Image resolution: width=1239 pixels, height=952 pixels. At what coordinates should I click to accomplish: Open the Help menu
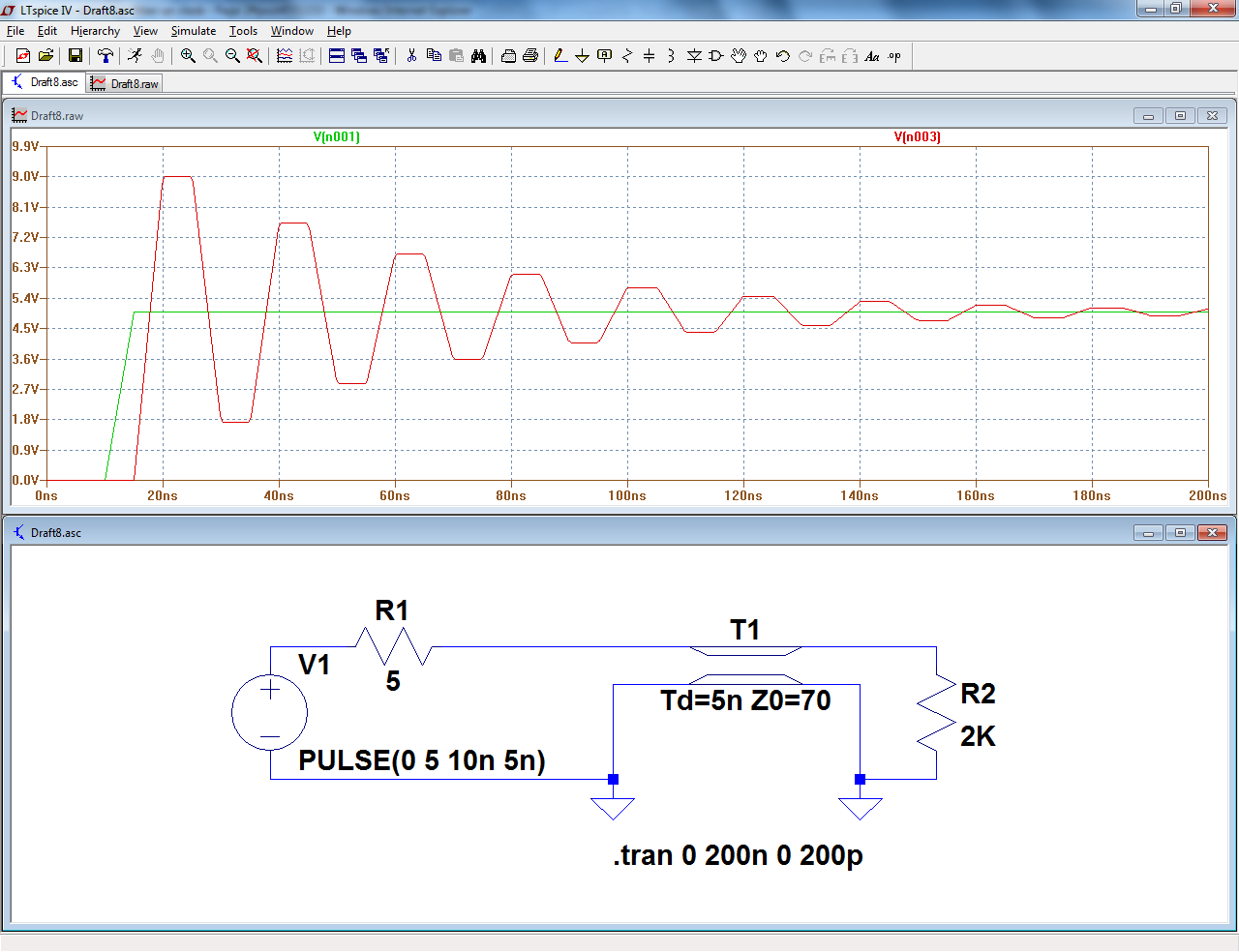339,31
